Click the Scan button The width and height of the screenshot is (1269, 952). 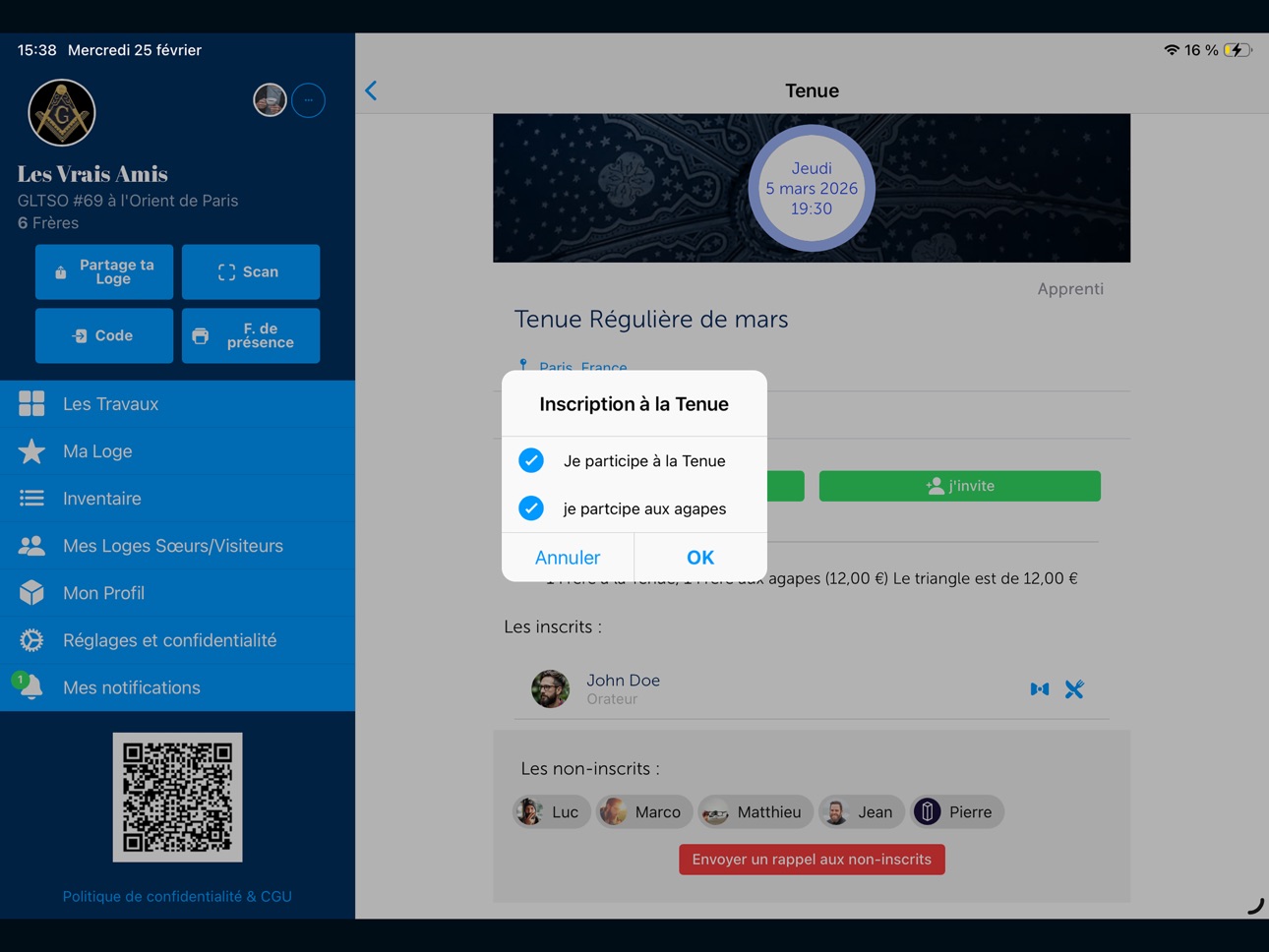coord(251,271)
